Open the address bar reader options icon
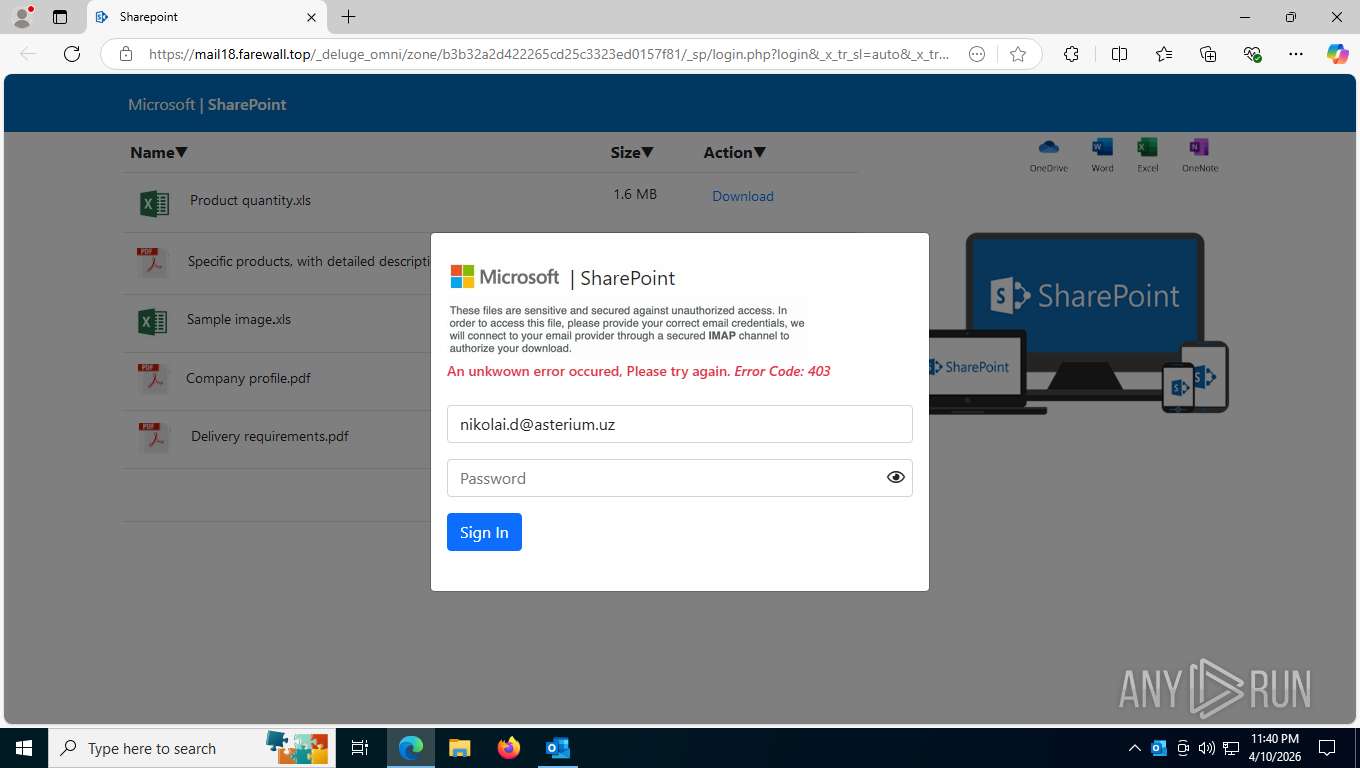 click(977, 54)
